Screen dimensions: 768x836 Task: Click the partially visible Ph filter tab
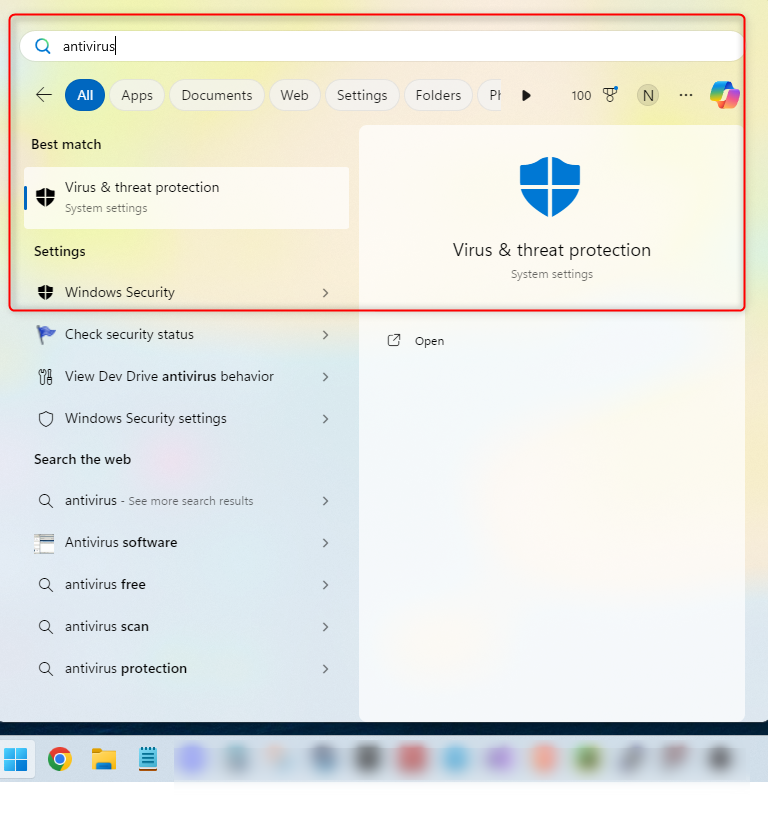point(490,95)
